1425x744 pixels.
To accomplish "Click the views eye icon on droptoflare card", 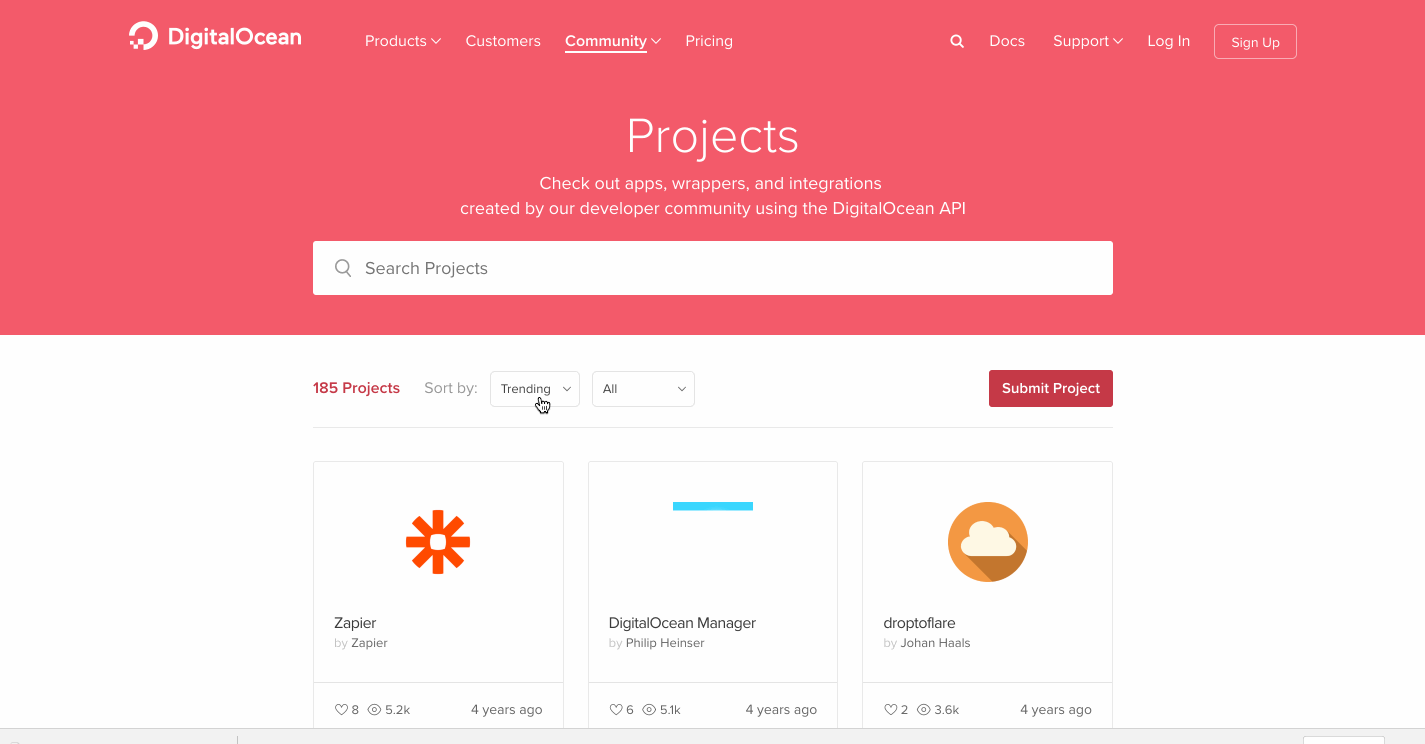I will tap(923, 709).
